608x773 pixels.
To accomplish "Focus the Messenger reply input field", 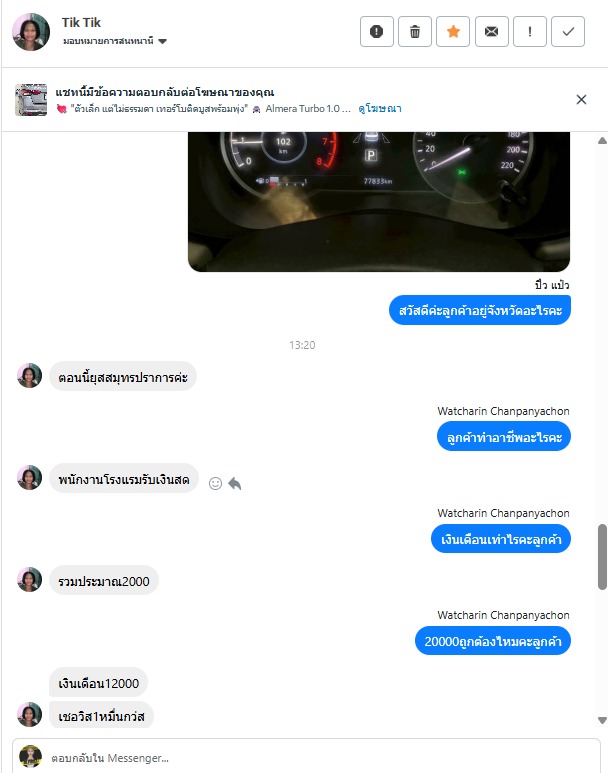I will pos(306,757).
